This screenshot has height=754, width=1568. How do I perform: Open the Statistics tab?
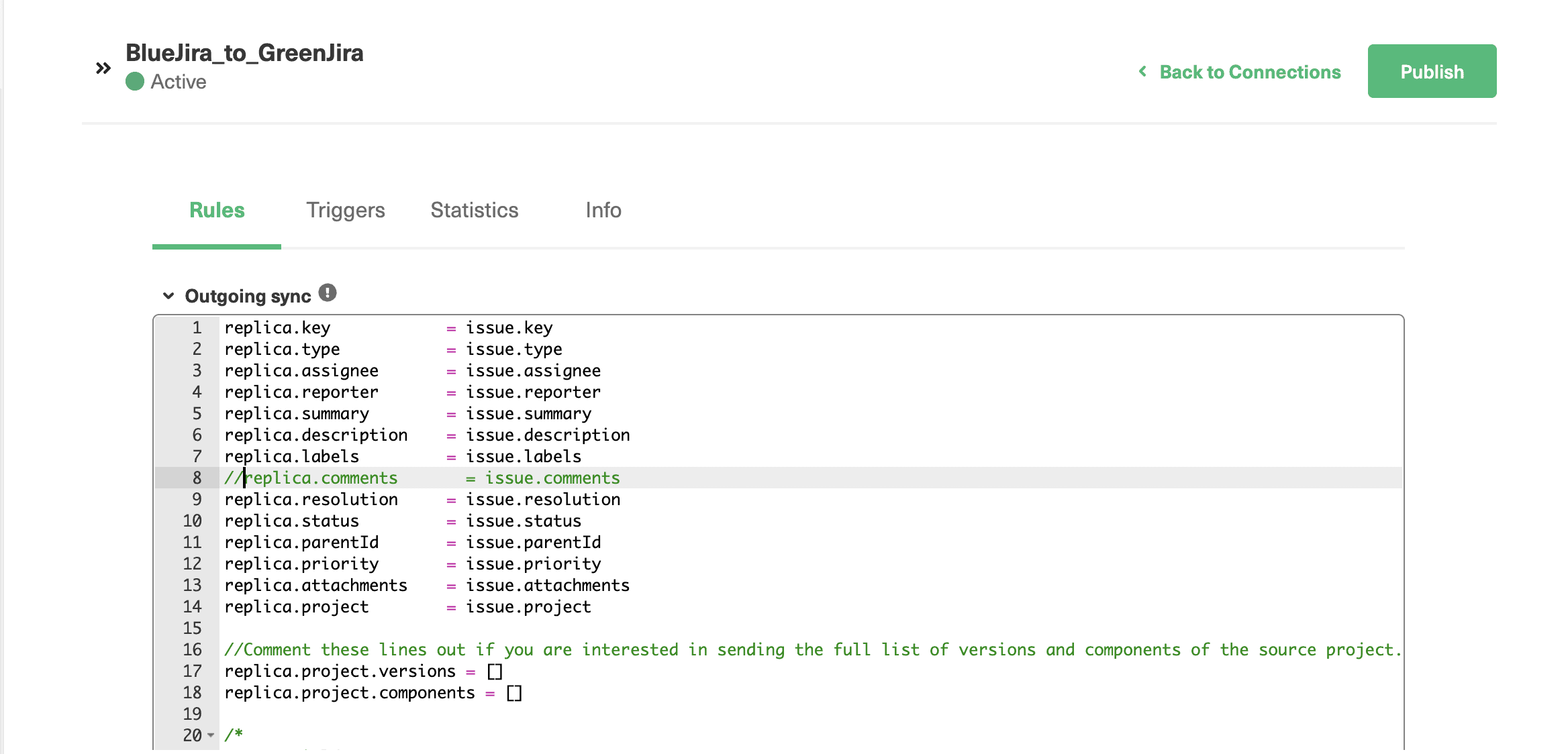tap(474, 210)
